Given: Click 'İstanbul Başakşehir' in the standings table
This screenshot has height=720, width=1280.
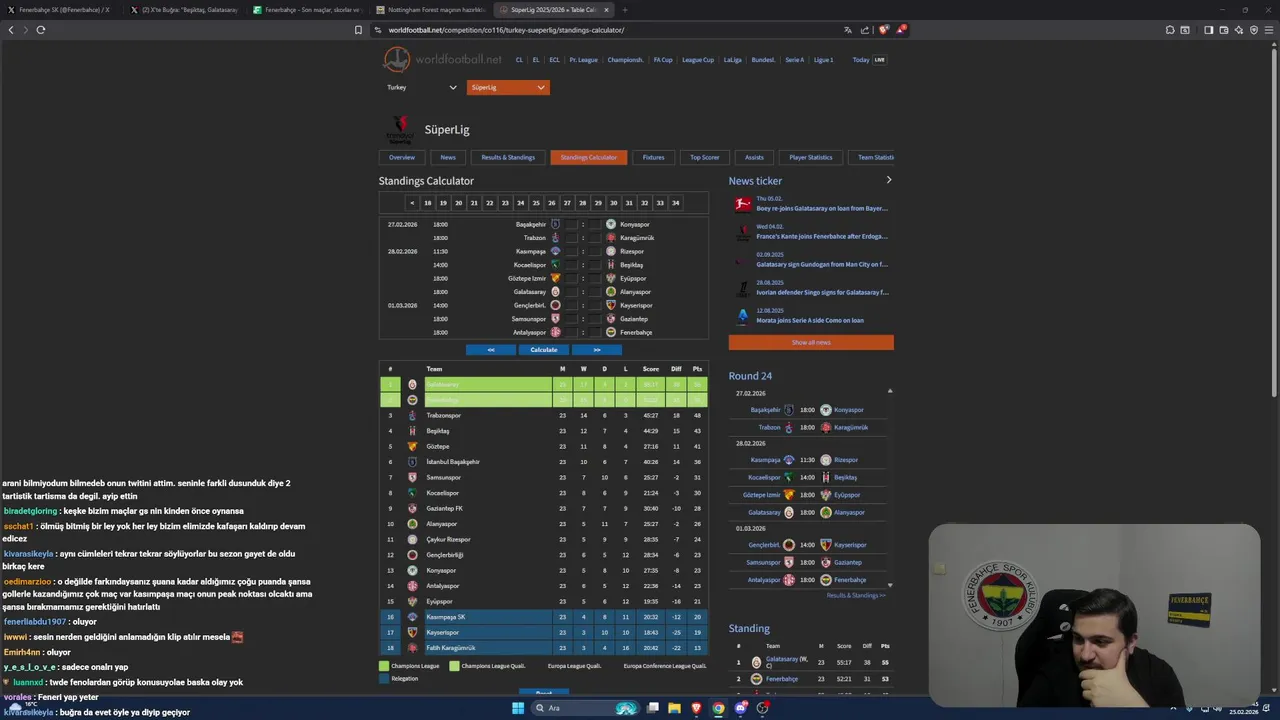Looking at the screenshot, I should [x=453, y=462].
